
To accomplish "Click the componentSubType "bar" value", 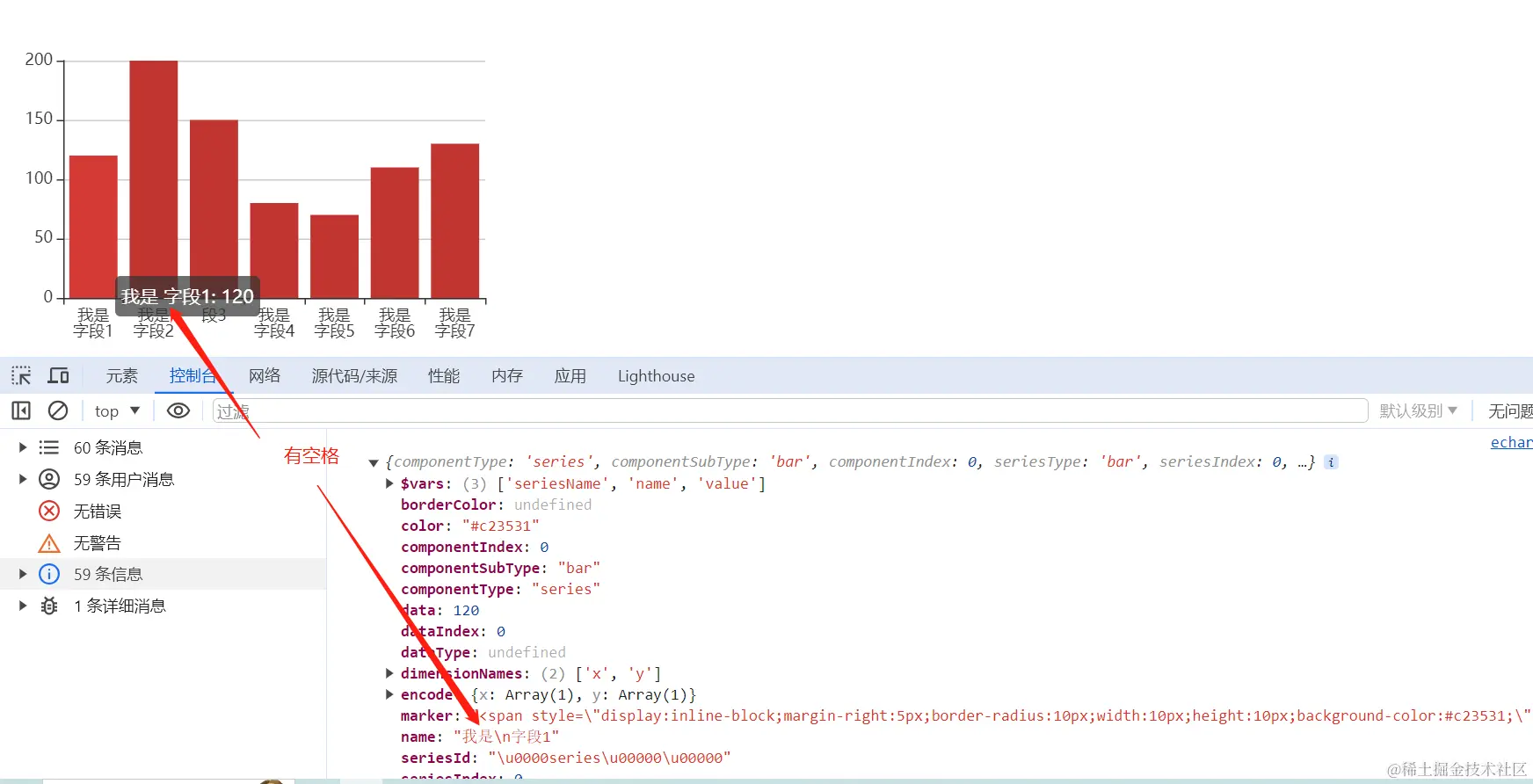I will tap(578, 568).
